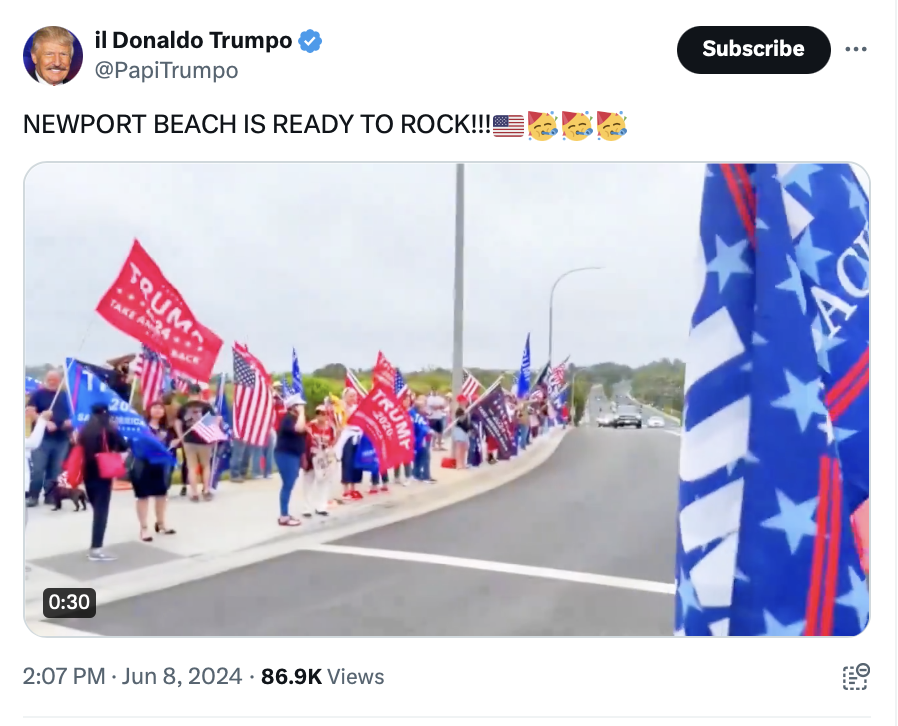
Task: Click the last party-face emoji in the post
Action: coord(612,125)
